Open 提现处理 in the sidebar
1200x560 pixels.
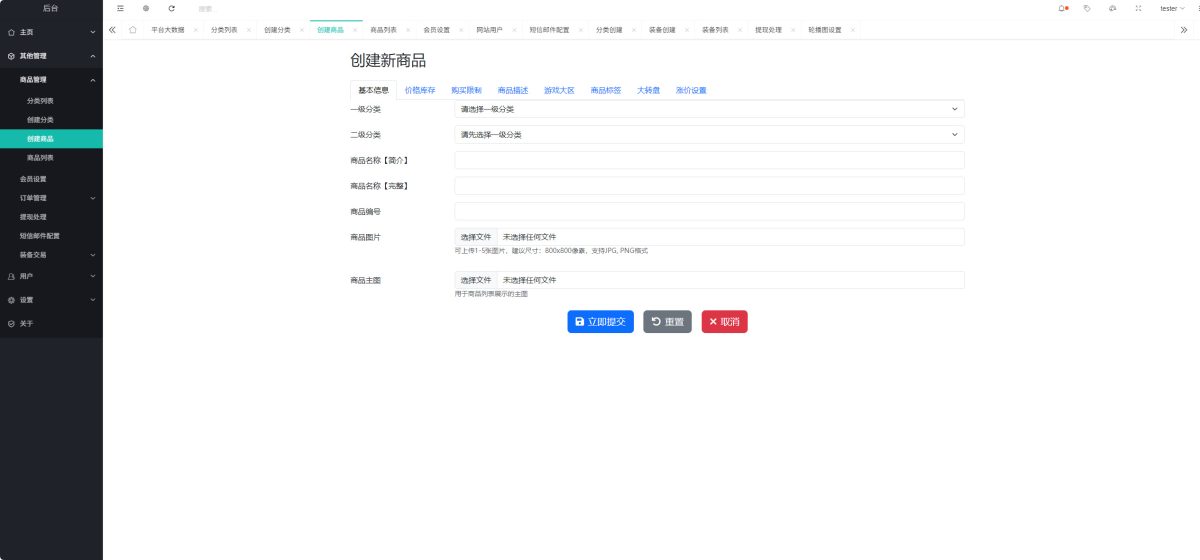coord(51,217)
